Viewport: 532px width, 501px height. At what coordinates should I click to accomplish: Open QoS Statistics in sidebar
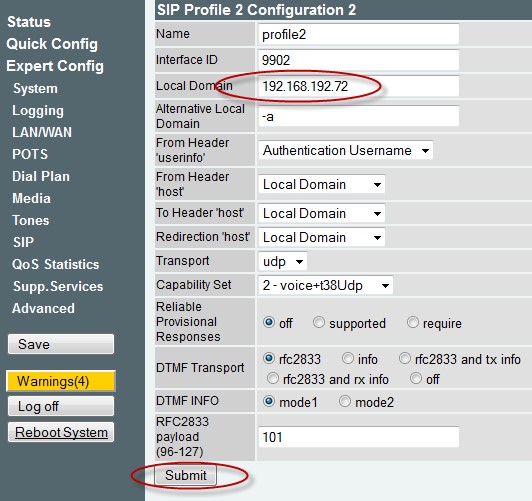click(x=56, y=264)
